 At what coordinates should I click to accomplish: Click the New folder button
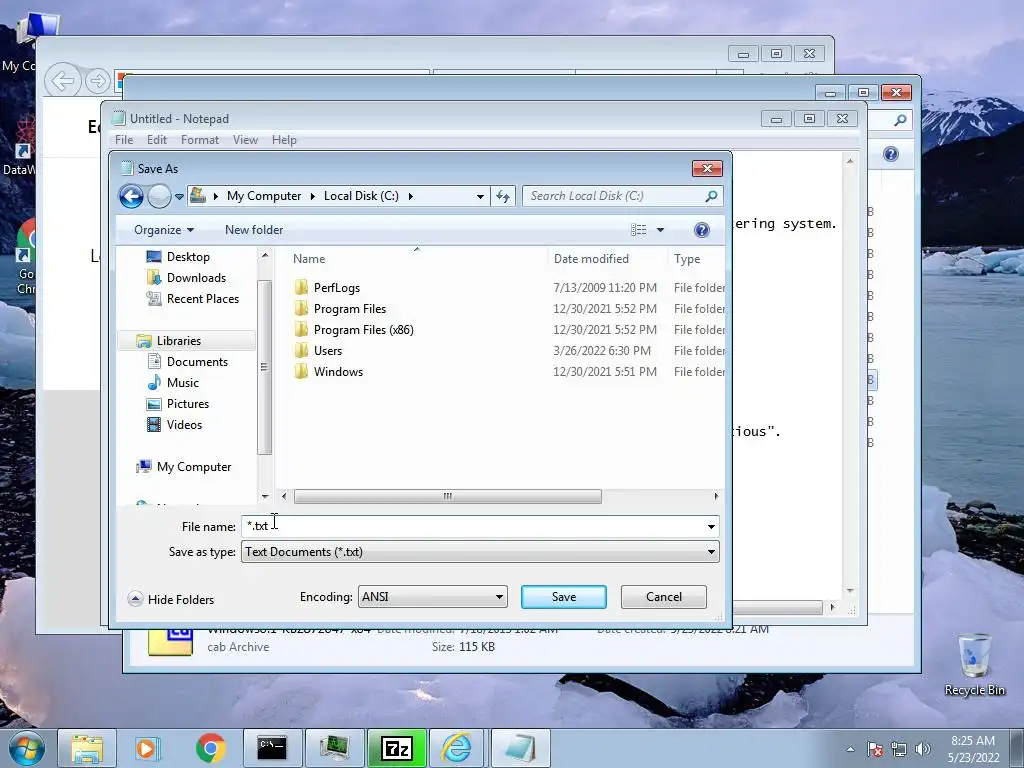(254, 230)
